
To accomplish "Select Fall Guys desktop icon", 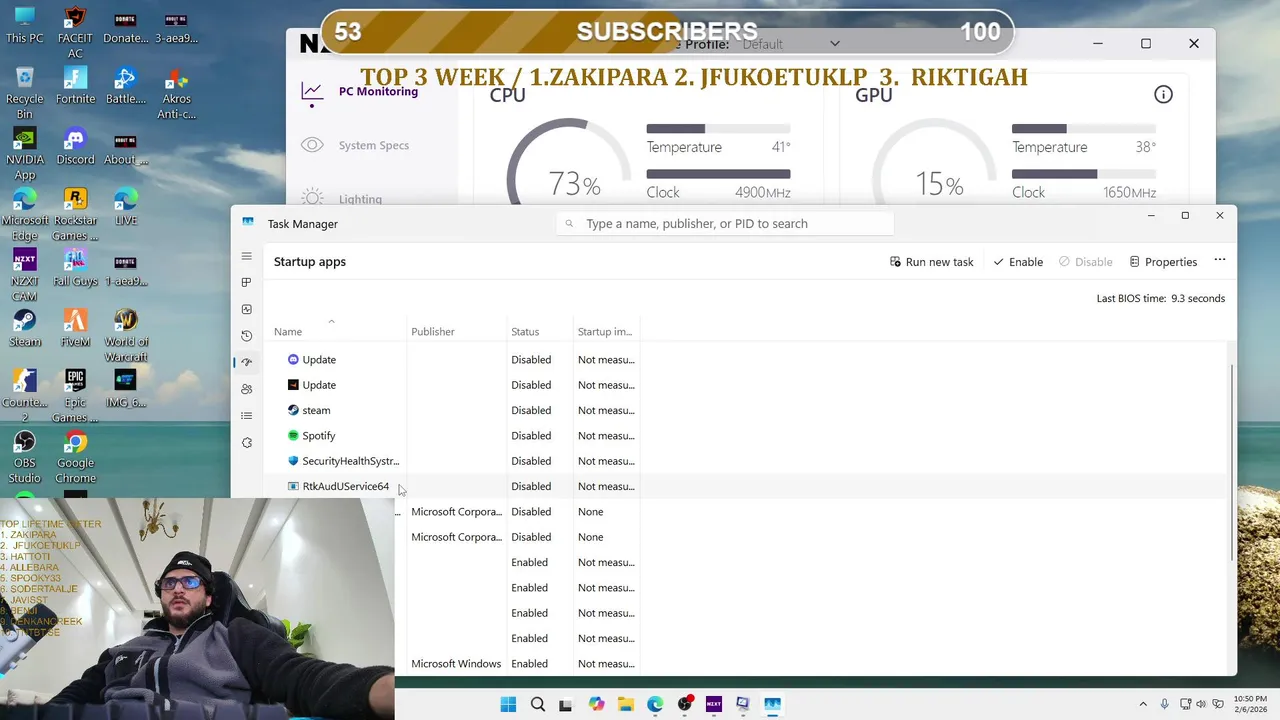I will [x=75, y=267].
